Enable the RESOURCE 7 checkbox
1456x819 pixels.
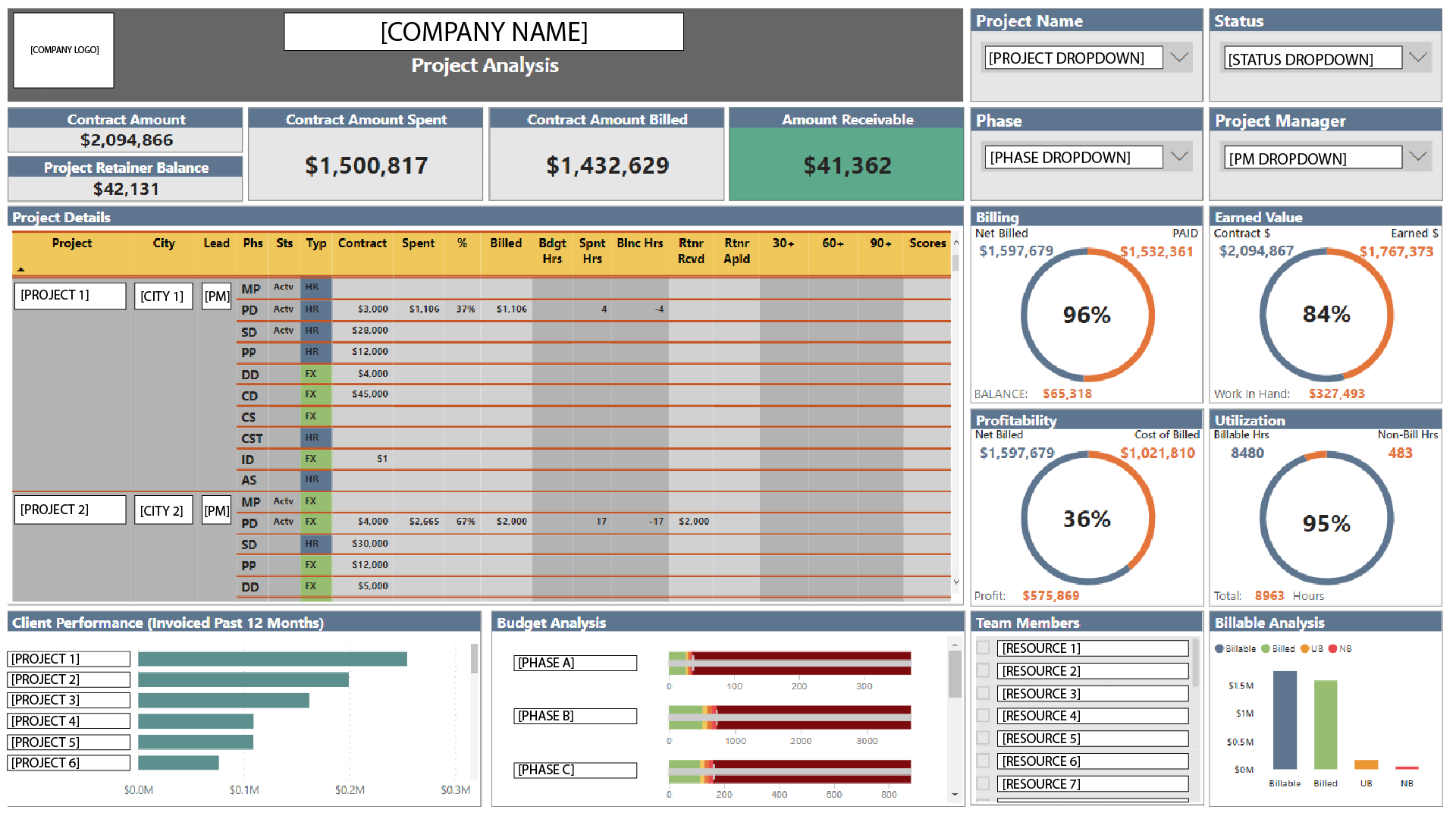coord(983,783)
